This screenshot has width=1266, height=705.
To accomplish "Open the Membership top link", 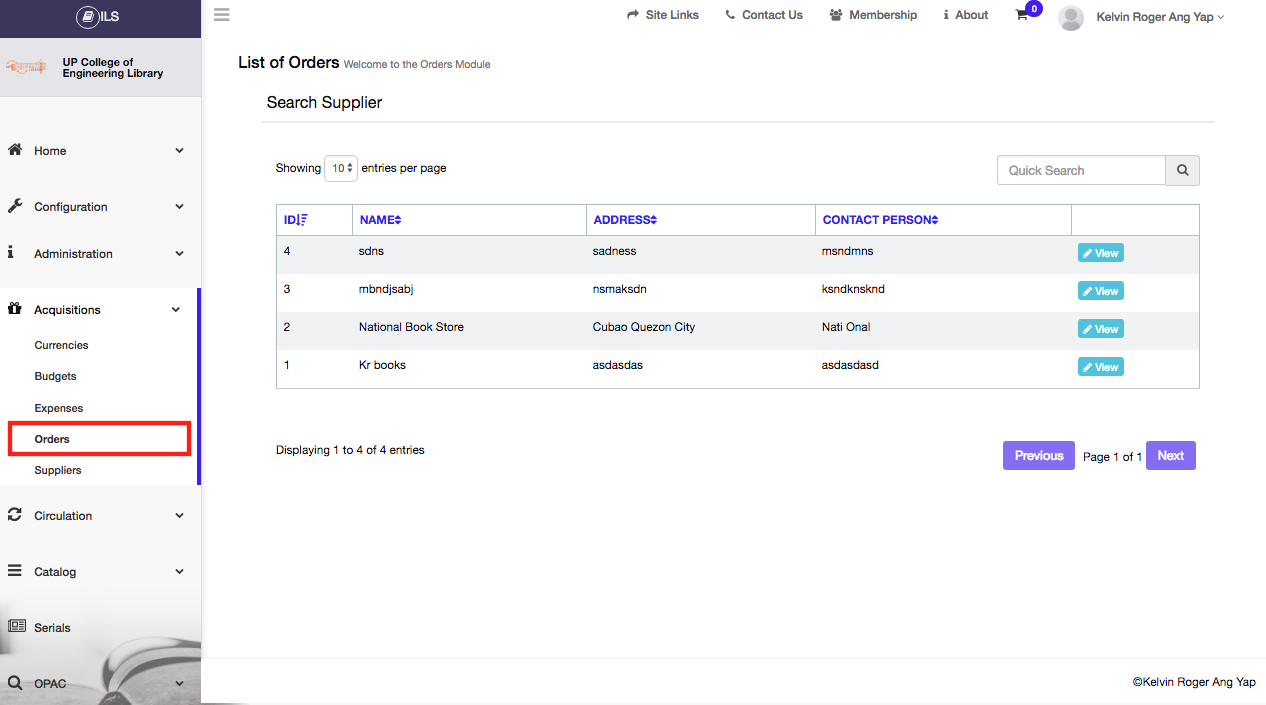I will [x=873, y=15].
